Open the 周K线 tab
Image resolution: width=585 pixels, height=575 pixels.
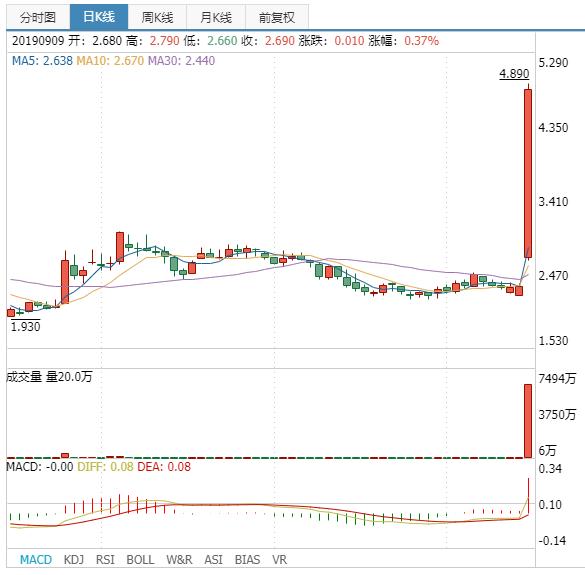click(157, 17)
